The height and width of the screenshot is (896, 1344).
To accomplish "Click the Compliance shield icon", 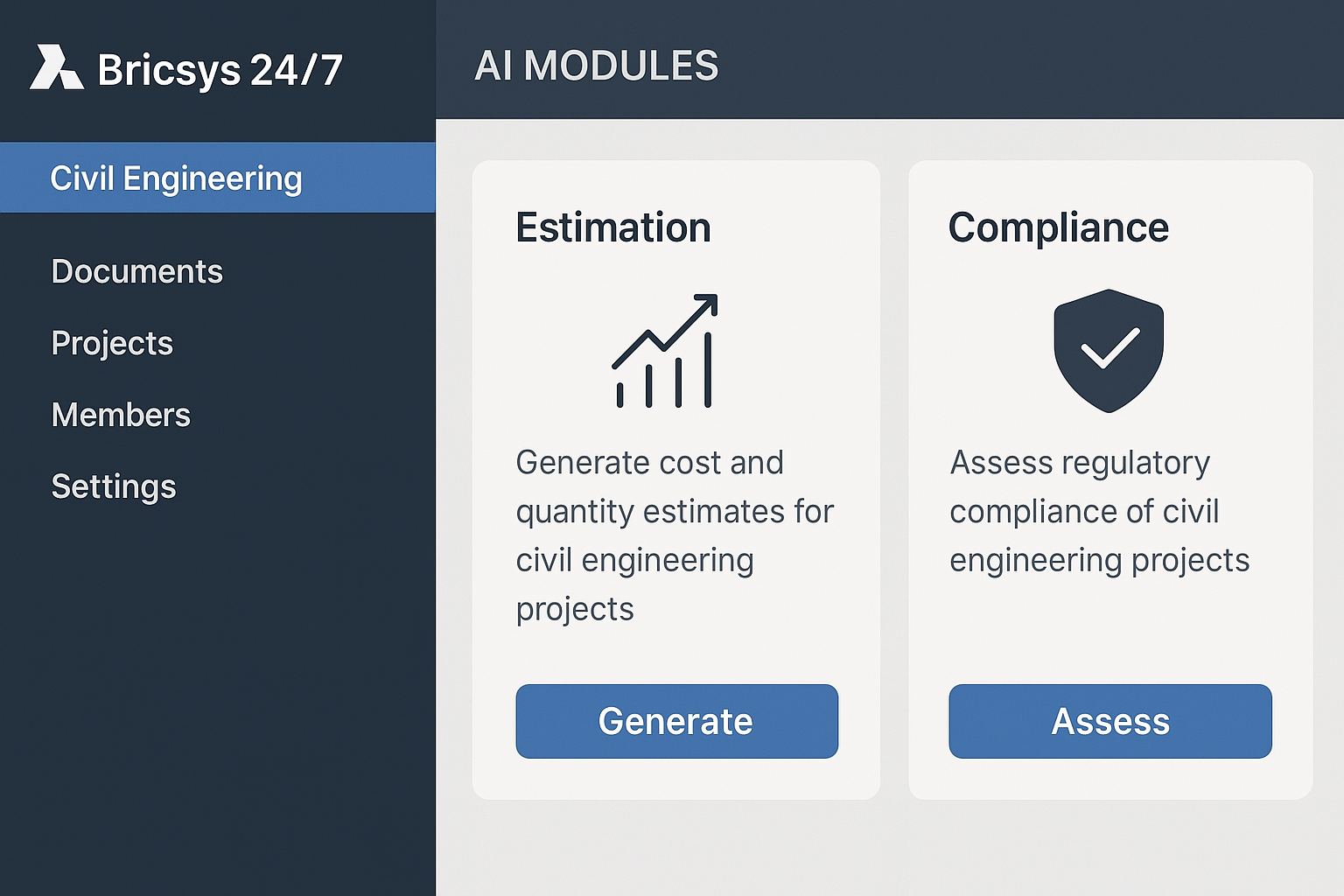I will 1109,350.
